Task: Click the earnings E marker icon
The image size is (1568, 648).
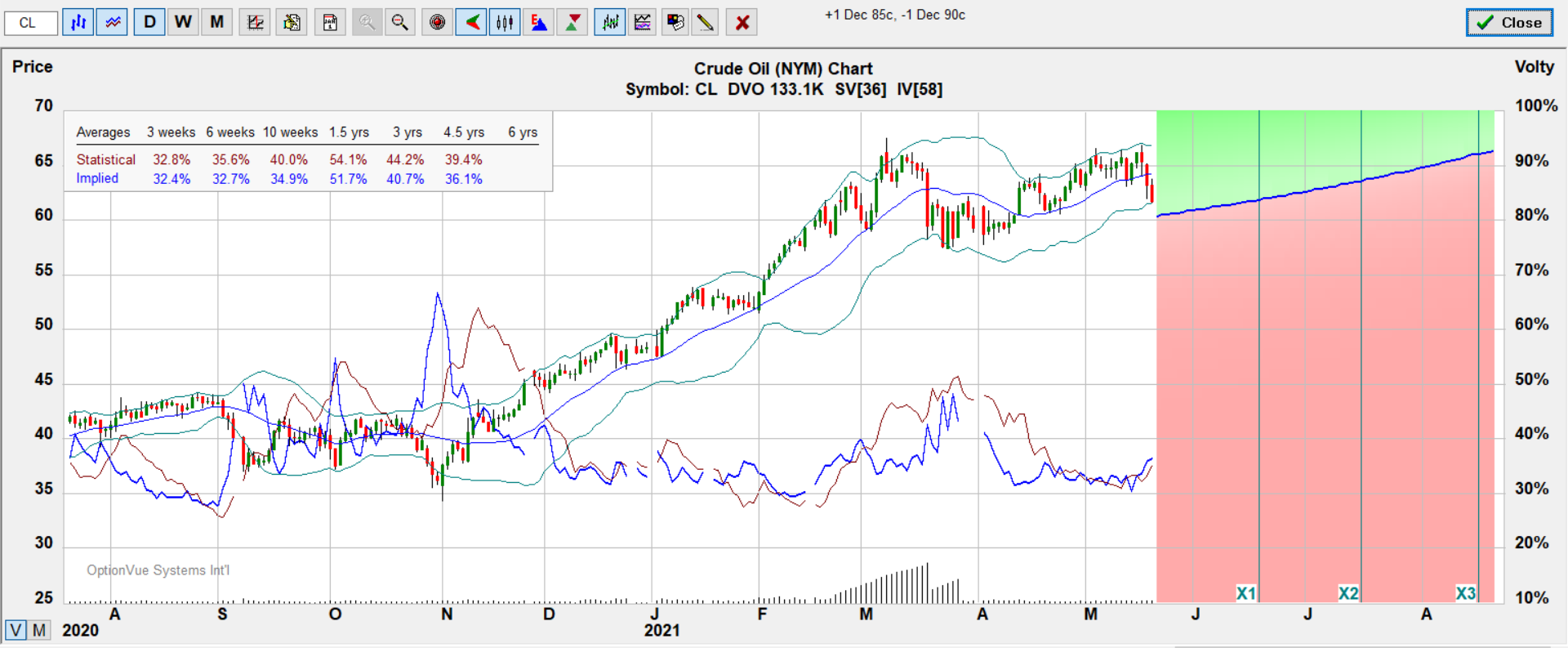Action: pos(538,22)
